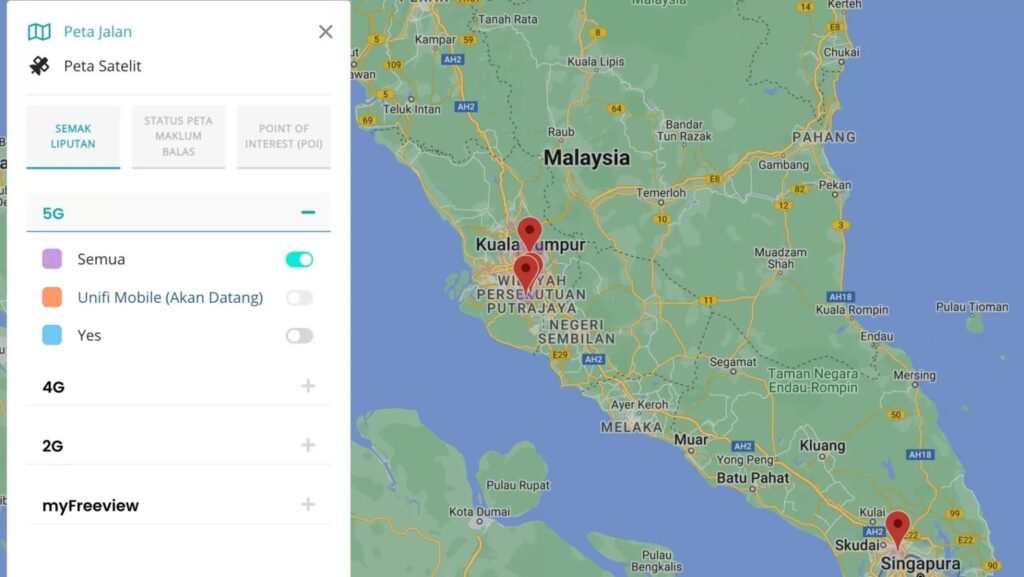Collapse the 5G section minus icon
This screenshot has width=1024, height=577.
pos(308,212)
